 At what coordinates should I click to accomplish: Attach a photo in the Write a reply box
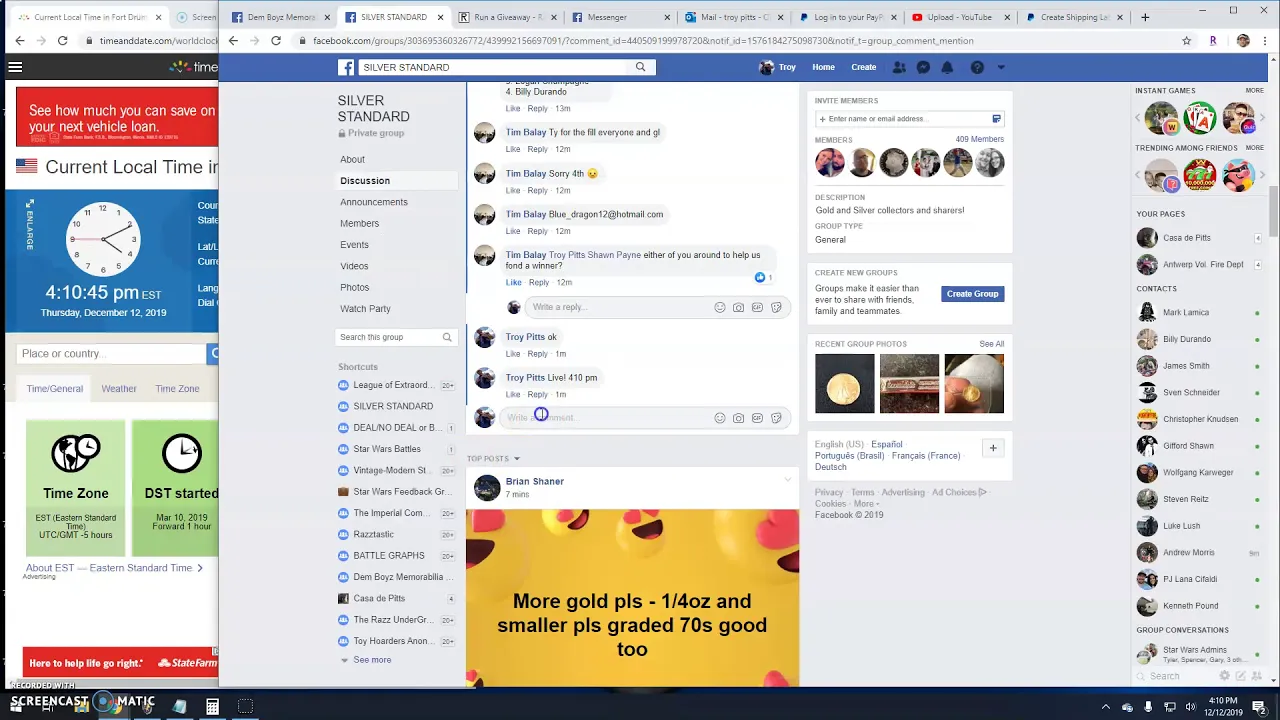coord(738,307)
